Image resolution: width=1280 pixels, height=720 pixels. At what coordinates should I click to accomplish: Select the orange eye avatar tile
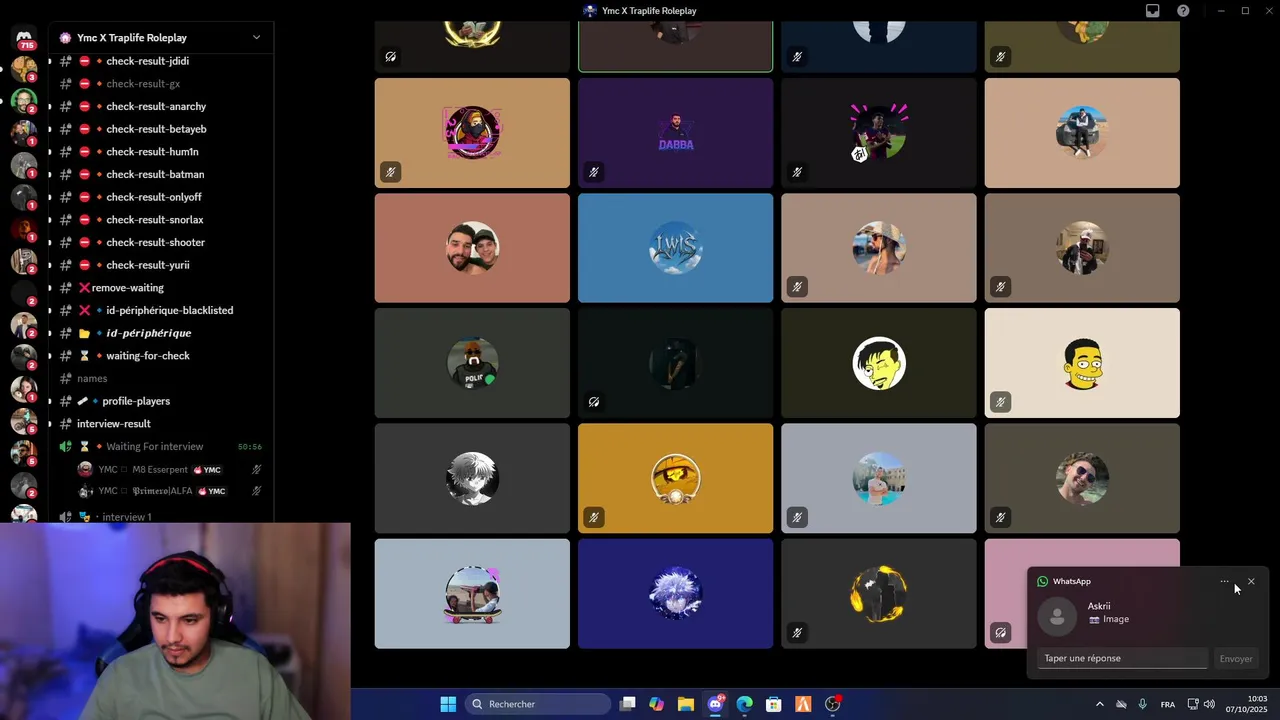point(675,478)
